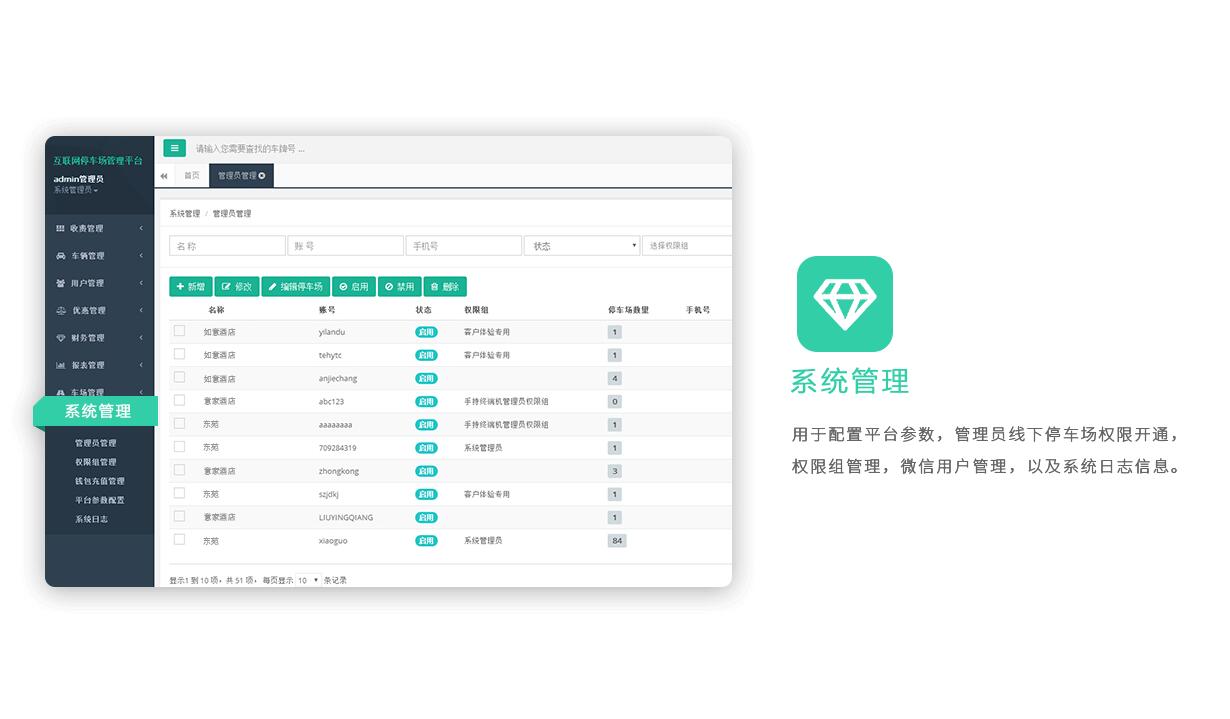Select the checkbox for the abc123 row
Screen dimensions: 1230x719
(180, 400)
